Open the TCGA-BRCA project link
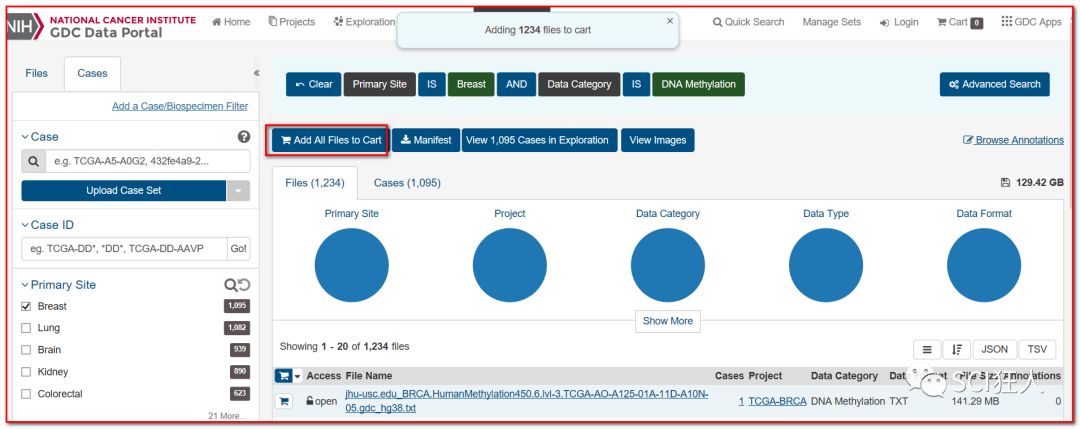1080x429 pixels. [x=777, y=401]
